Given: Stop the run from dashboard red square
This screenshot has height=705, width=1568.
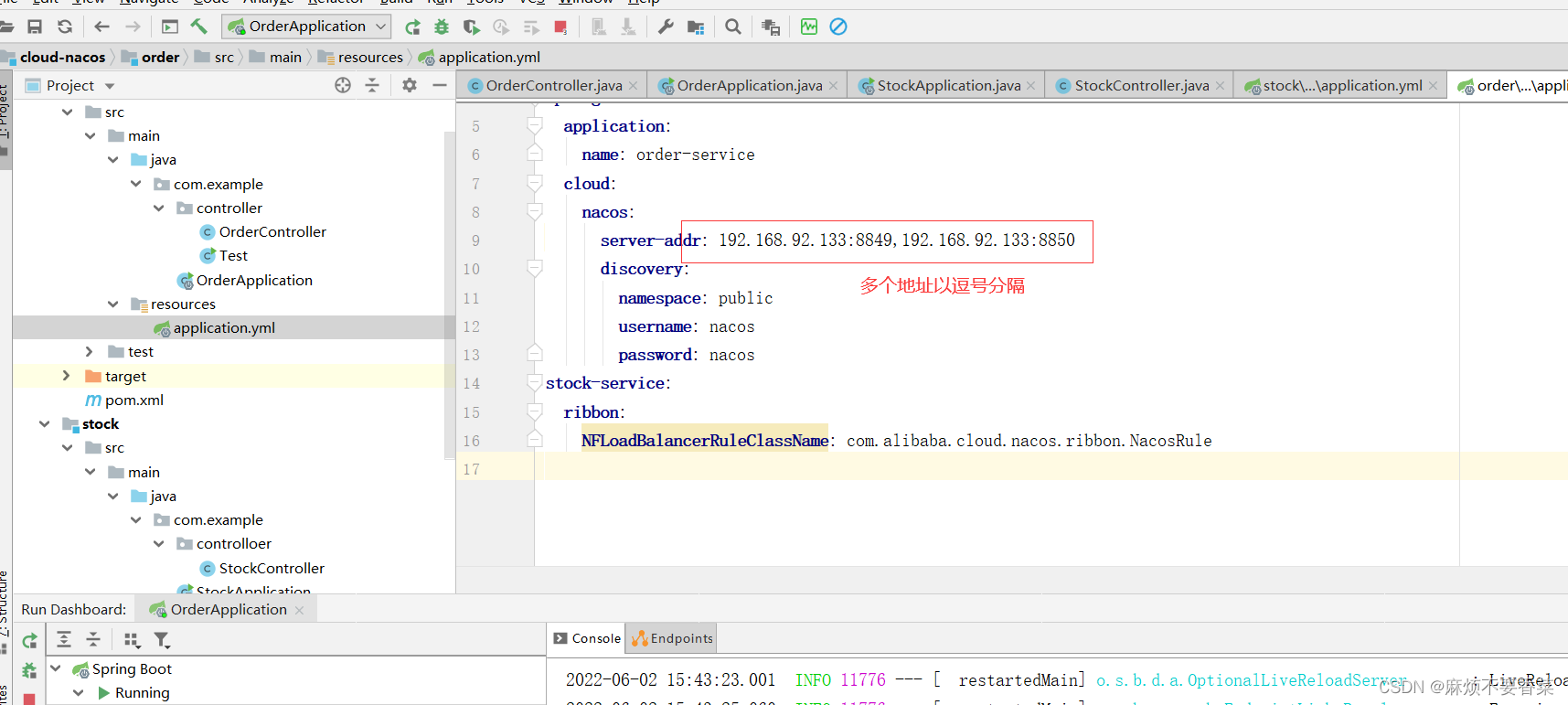Looking at the screenshot, I should pos(29,699).
